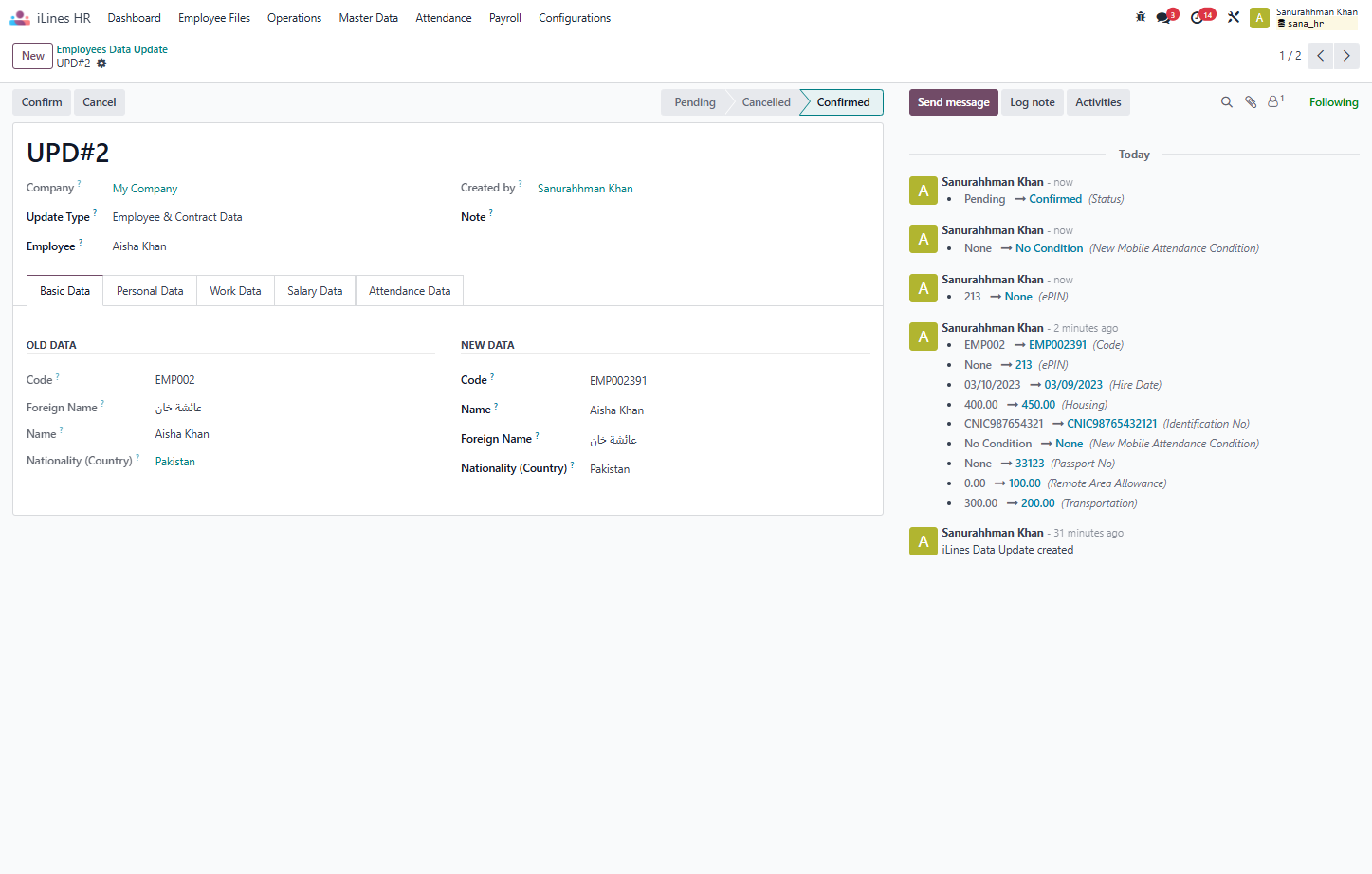Viewport: 1372px width, 874px height.
Task: Click the debug bug icon
Action: click(x=1141, y=17)
